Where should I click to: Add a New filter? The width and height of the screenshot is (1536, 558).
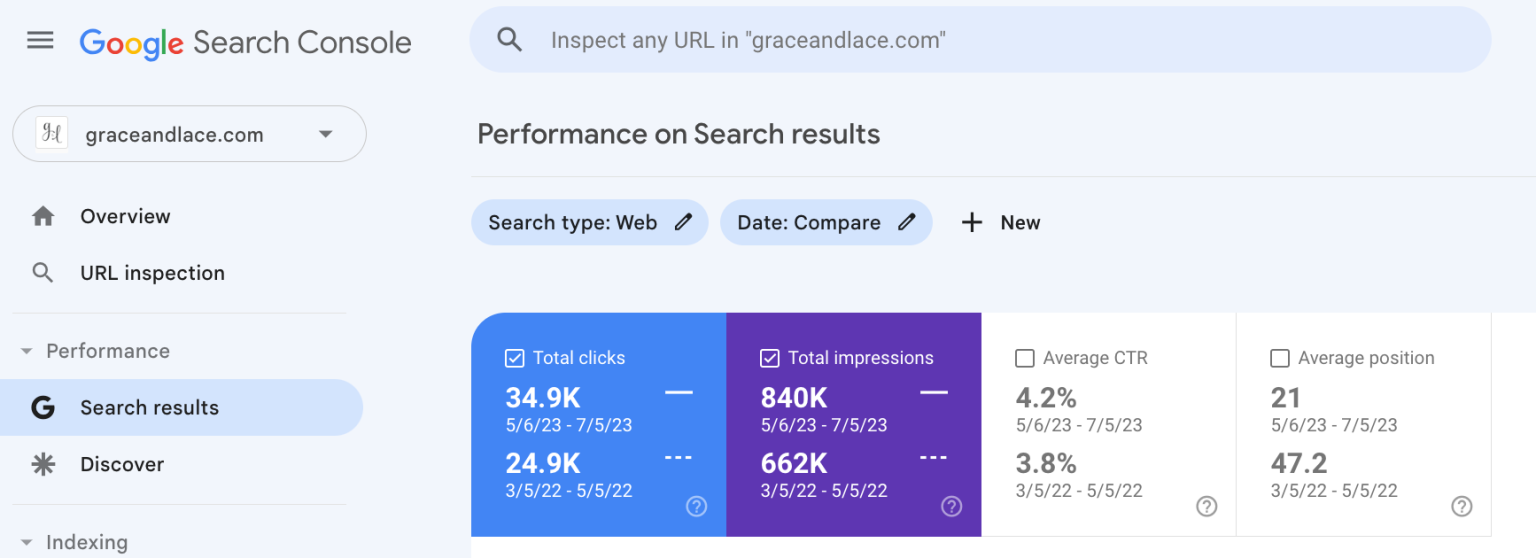click(1001, 222)
